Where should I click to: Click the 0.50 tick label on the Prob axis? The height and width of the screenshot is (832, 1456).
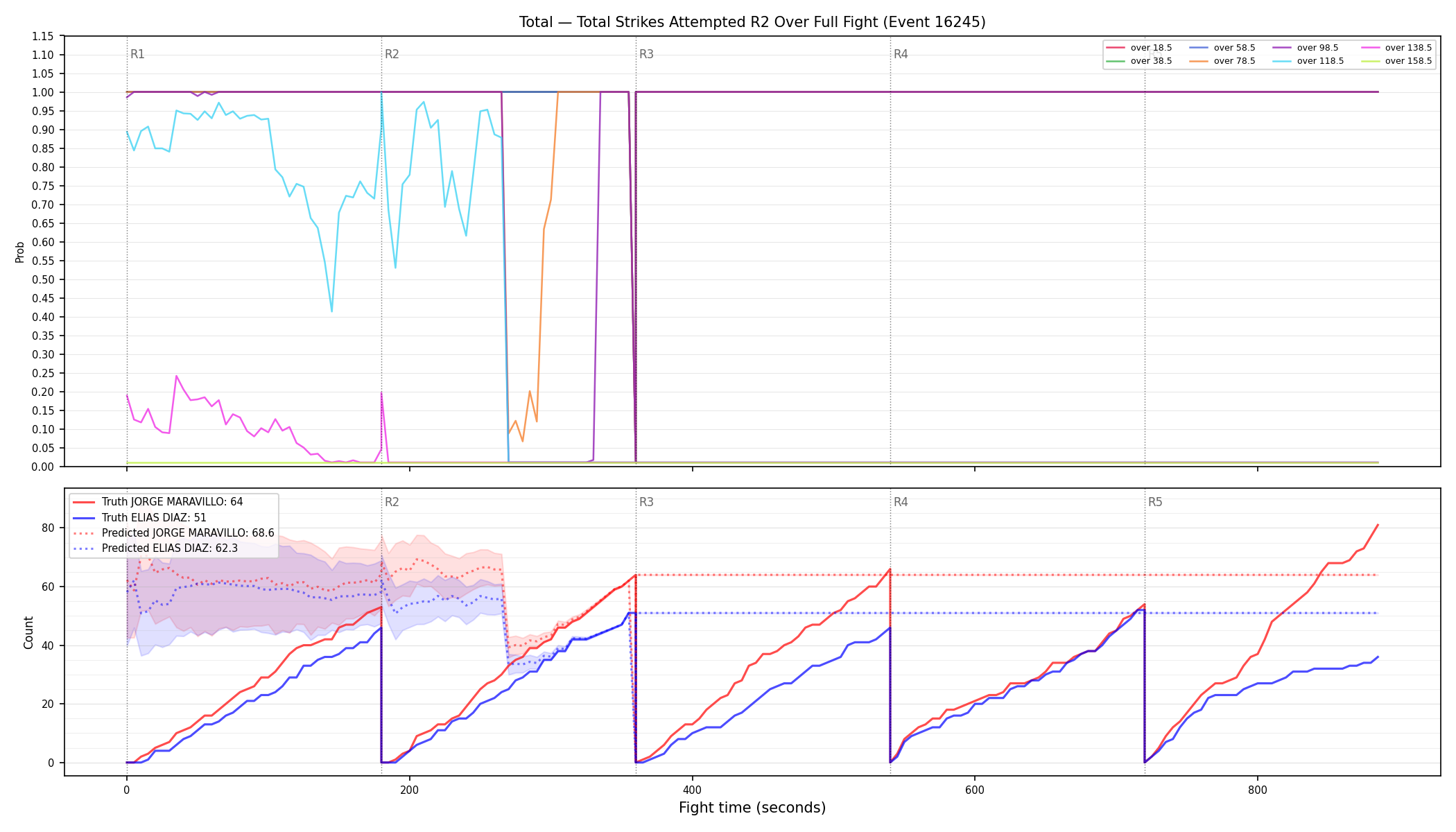click(43, 279)
